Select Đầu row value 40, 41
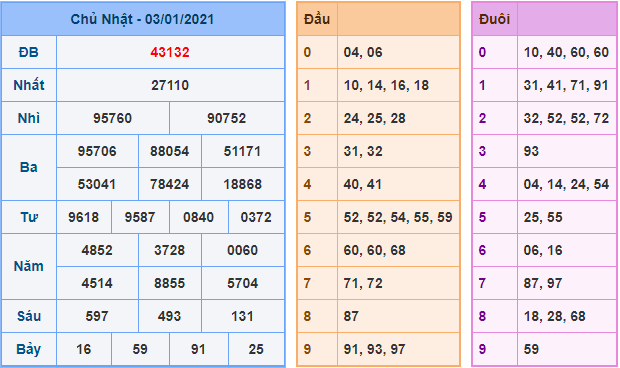This screenshot has width=620, height=368. pyautogui.click(x=363, y=184)
